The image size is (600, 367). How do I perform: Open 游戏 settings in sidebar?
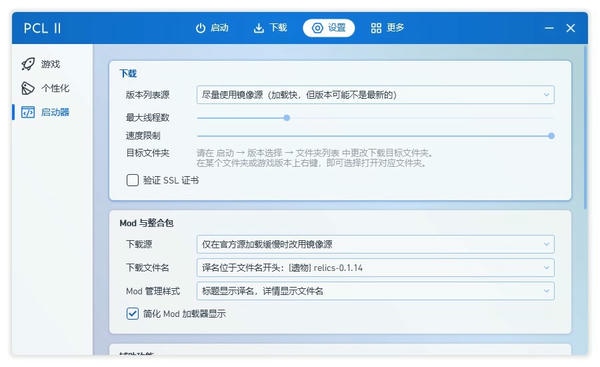click(41, 64)
